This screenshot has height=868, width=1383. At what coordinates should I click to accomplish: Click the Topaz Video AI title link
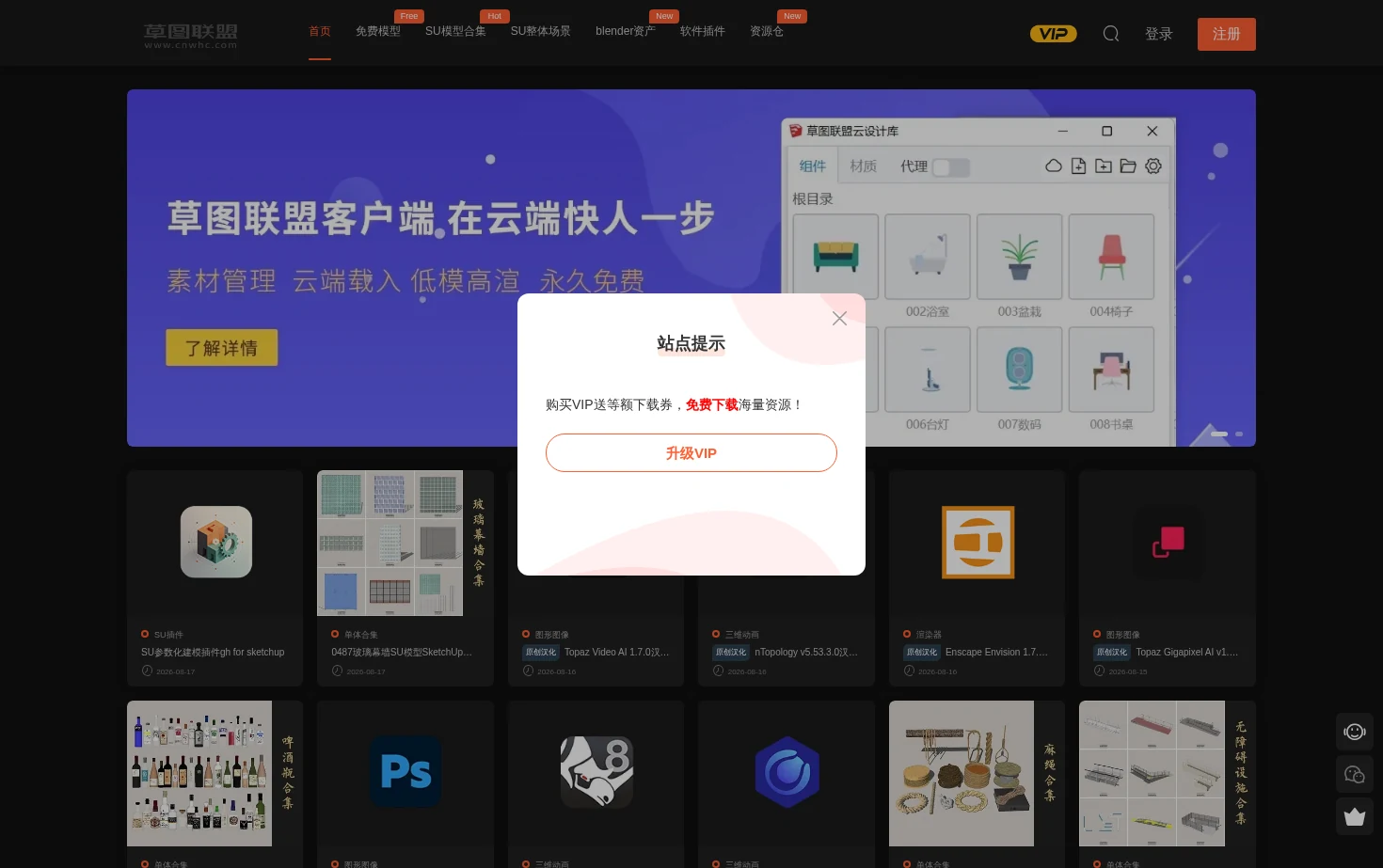(x=617, y=652)
